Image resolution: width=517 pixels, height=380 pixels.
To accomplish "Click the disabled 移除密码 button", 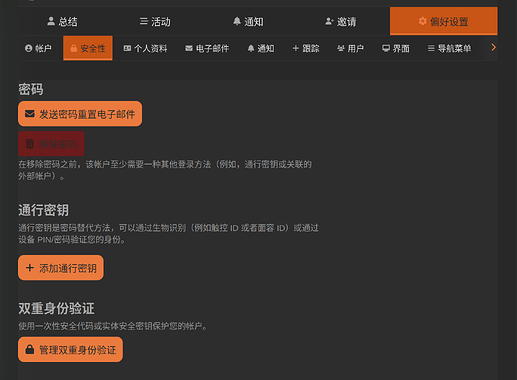I will (51, 144).
